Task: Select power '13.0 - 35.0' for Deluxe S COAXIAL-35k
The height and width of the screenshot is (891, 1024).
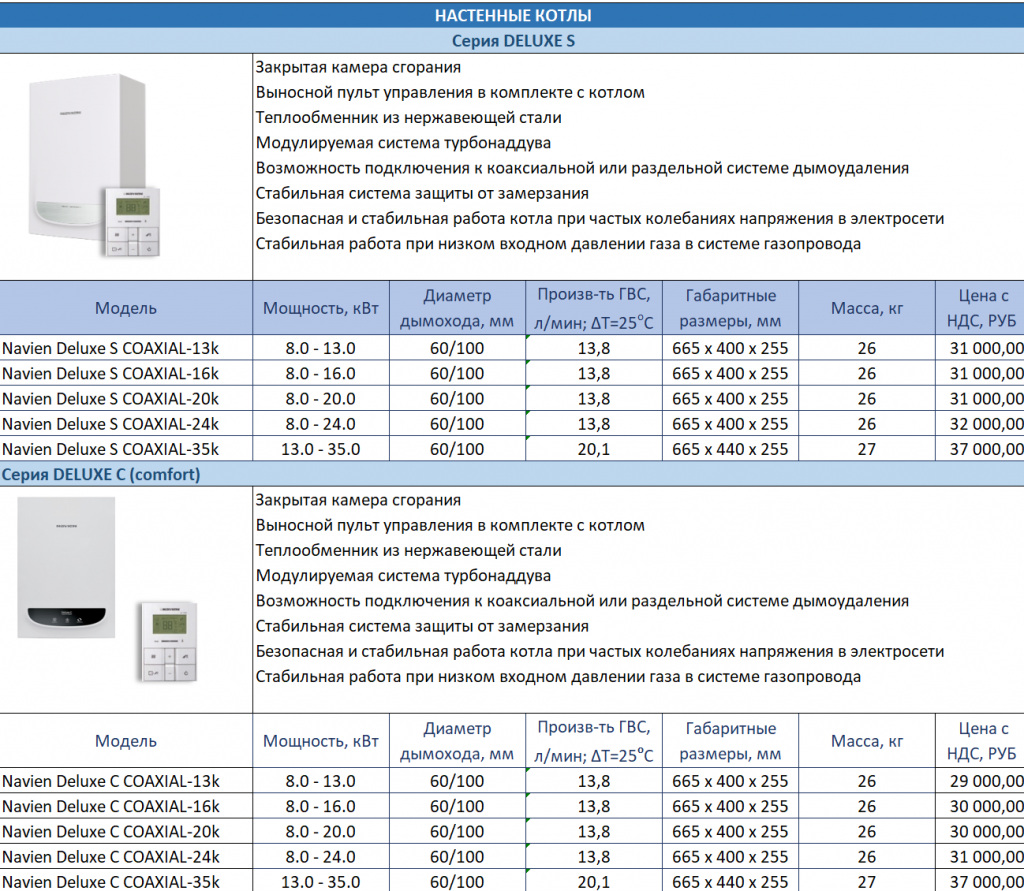Action: point(321,449)
